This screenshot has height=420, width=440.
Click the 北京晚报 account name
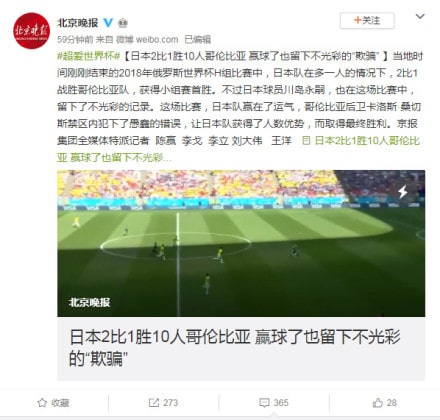(78, 23)
